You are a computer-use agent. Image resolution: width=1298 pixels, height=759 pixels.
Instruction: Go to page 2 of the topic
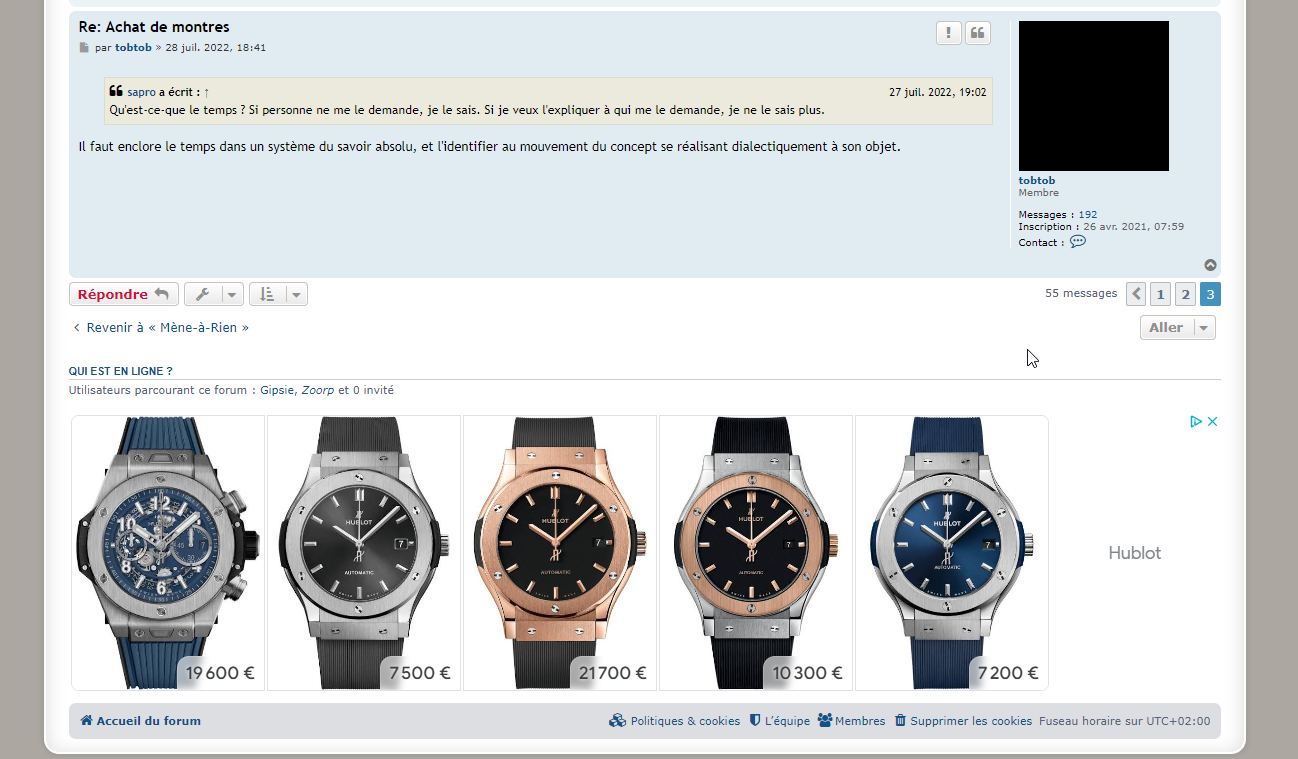(1185, 294)
